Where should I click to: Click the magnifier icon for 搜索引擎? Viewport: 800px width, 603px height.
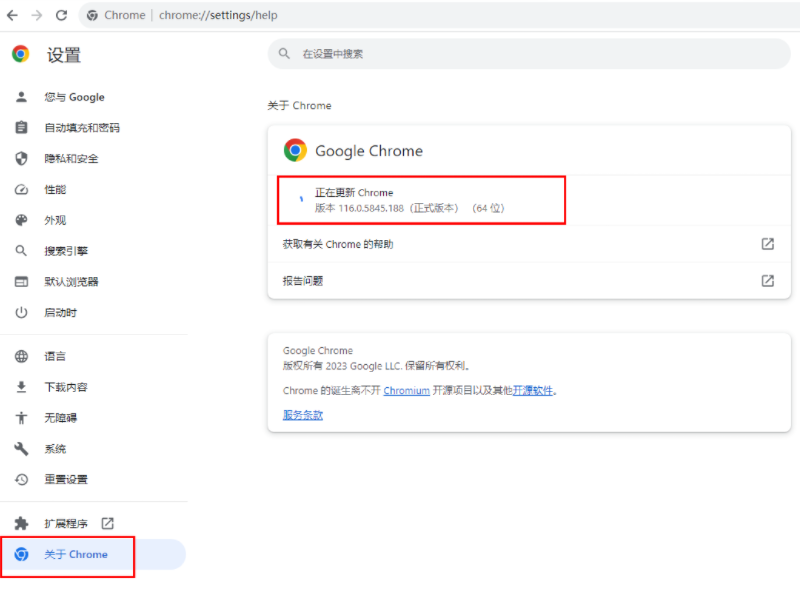[x=21, y=251]
